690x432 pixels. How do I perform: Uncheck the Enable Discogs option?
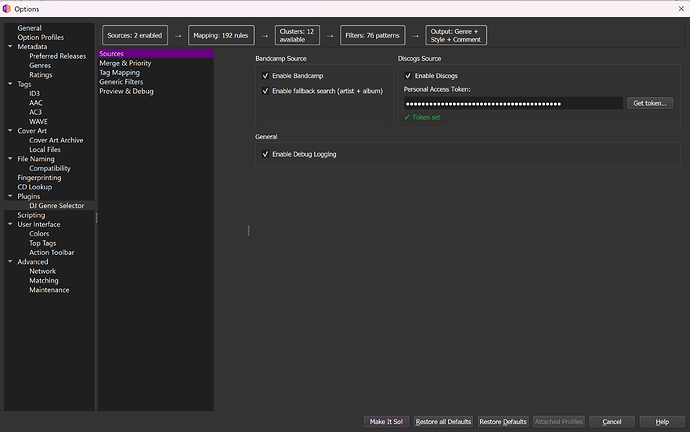407,76
